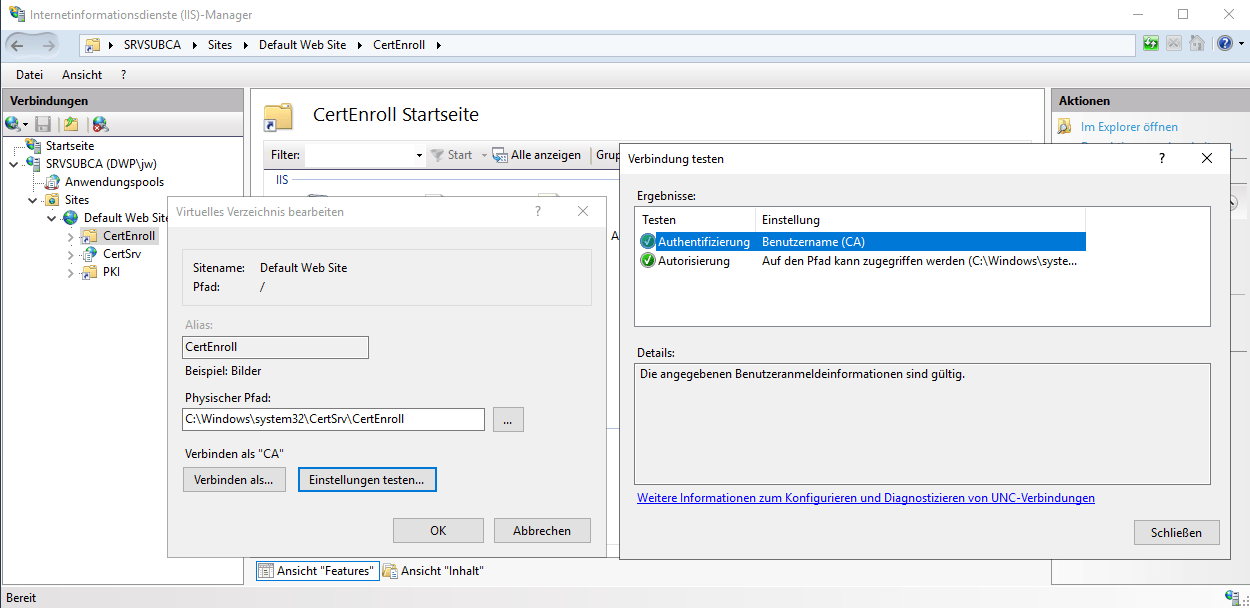This screenshot has height=608, width=1250.
Task: Click the Physischer Pfad input field
Action: coord(334,419)
